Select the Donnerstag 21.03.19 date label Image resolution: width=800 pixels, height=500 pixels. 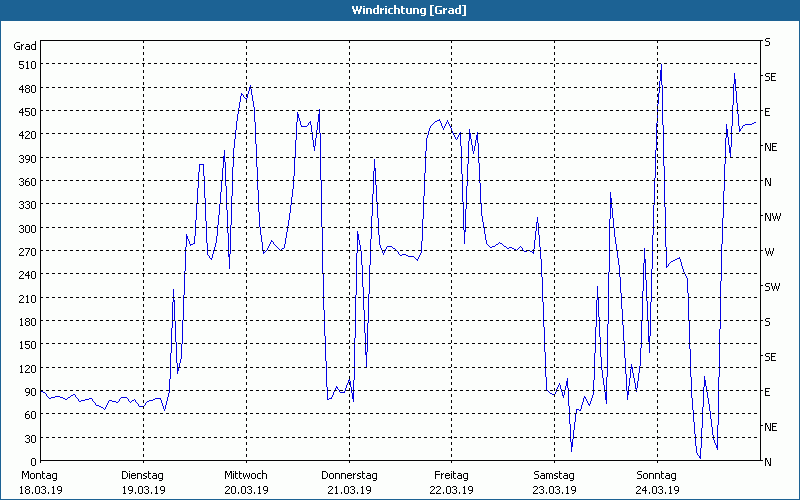349,482
